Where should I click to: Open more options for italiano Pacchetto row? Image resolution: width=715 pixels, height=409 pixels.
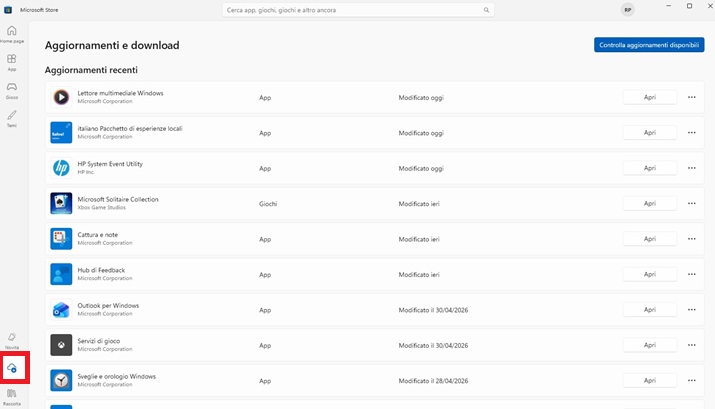click(692, 133)
